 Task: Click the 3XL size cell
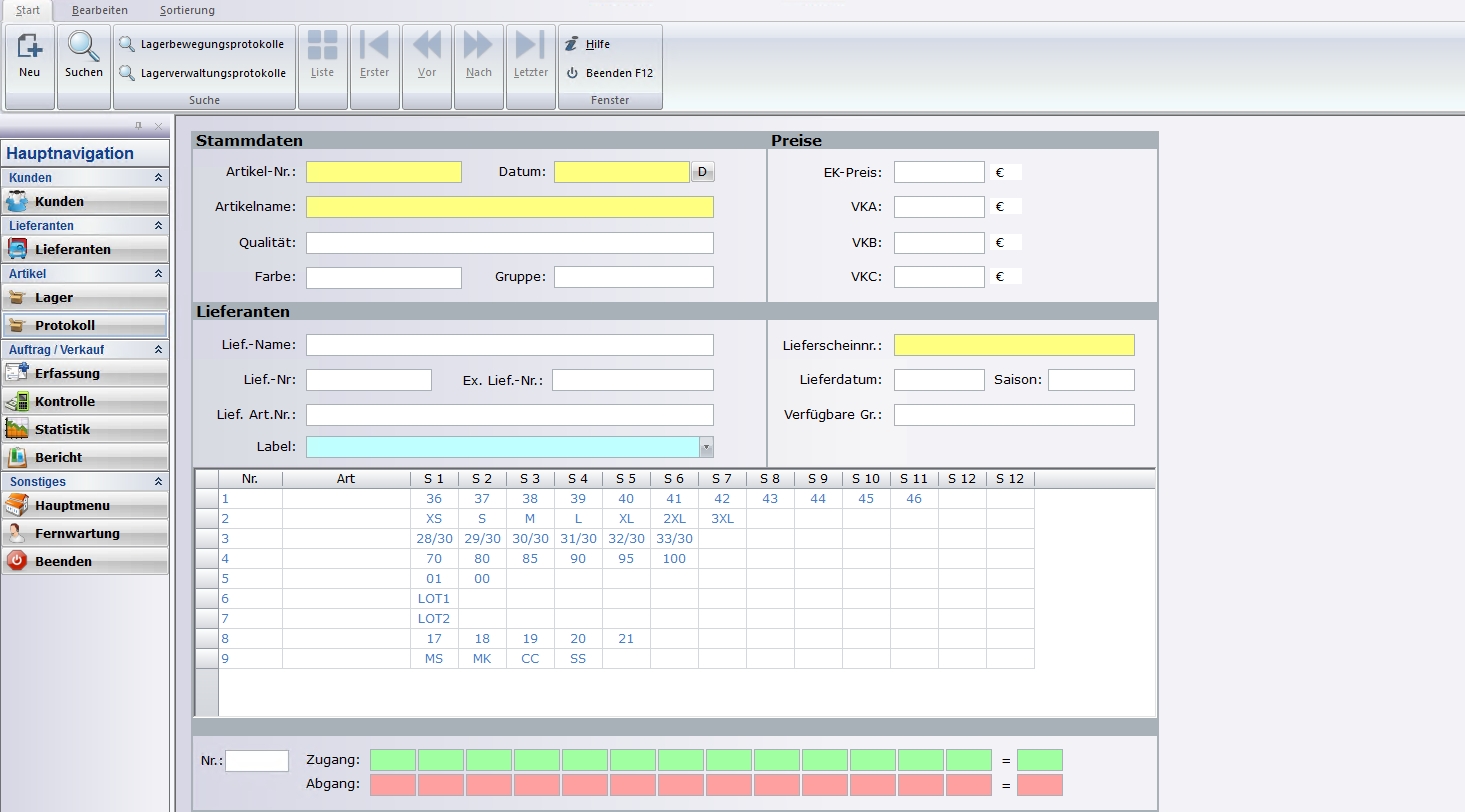pyautogui.click(x=722, y=519)
